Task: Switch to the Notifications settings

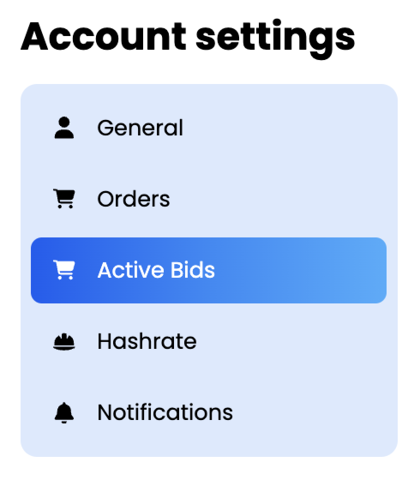Action: point(209,413)
